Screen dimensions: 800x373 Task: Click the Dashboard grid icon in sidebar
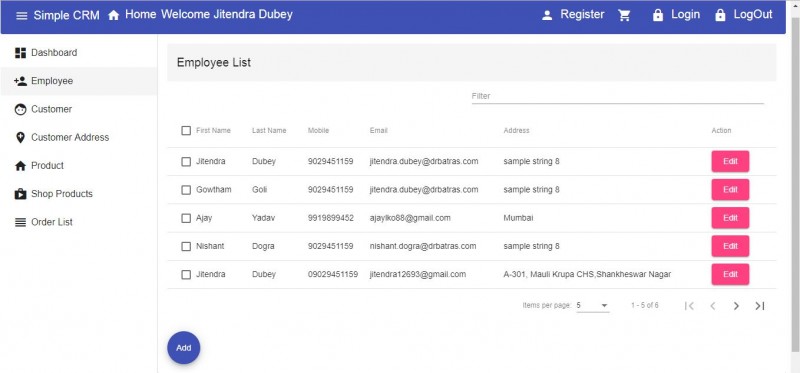tap(20, 53)
